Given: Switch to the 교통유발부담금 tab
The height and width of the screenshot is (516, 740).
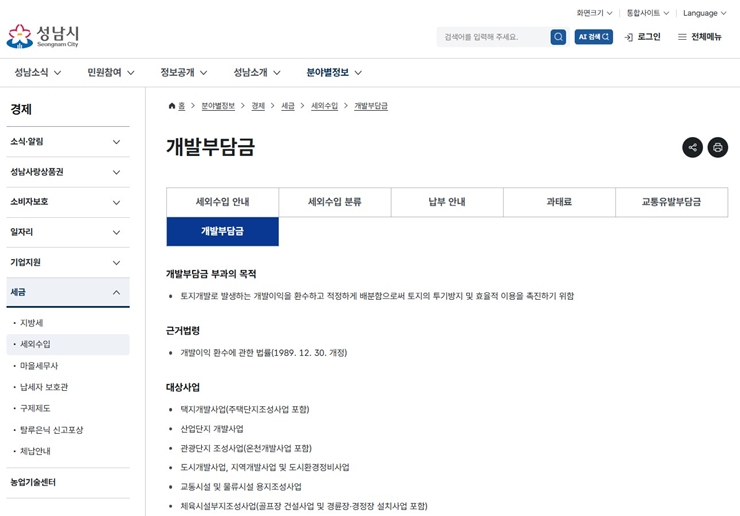Looking at the screenshot, I should 672,202.
